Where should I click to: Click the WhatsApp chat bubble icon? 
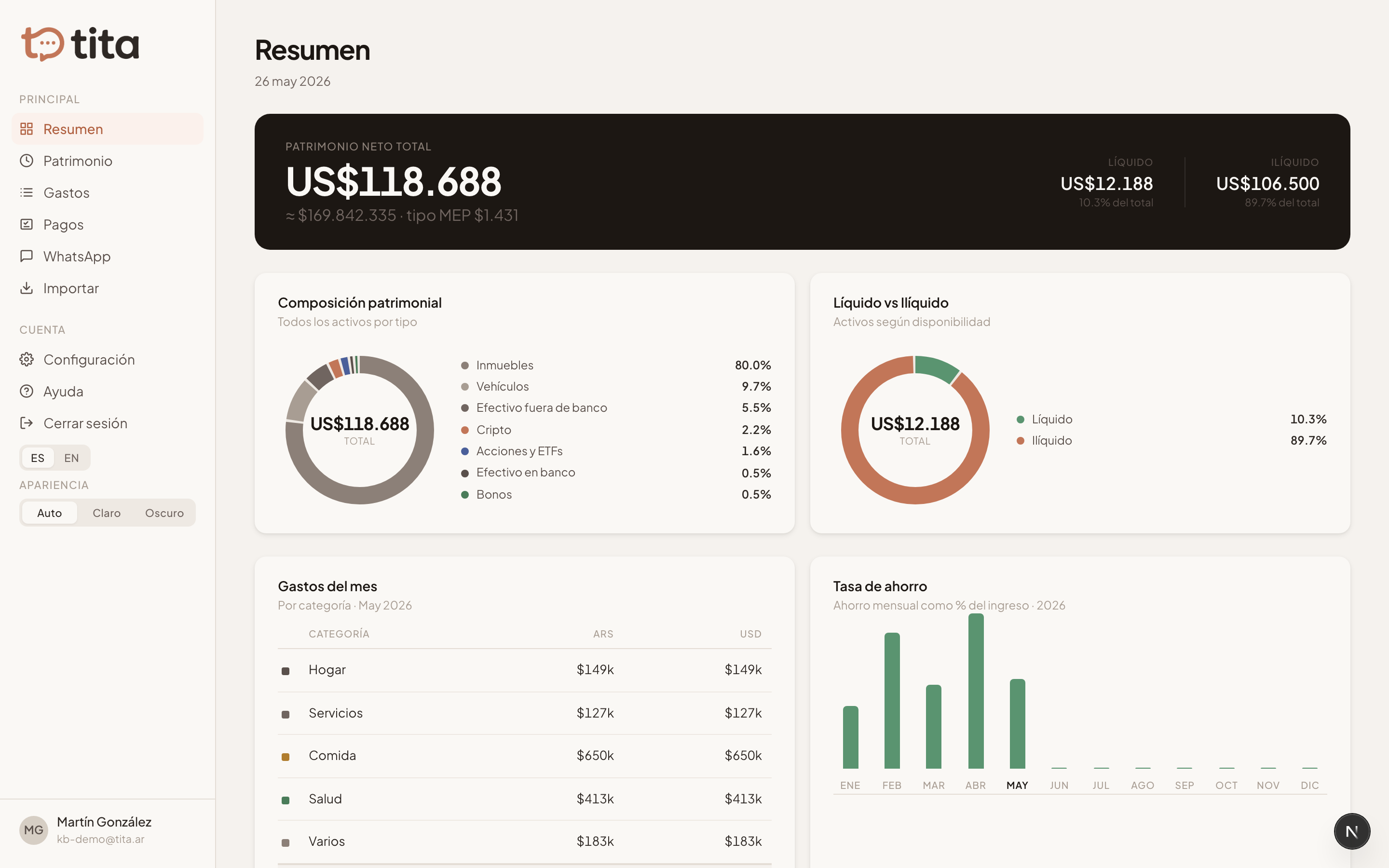27,256
